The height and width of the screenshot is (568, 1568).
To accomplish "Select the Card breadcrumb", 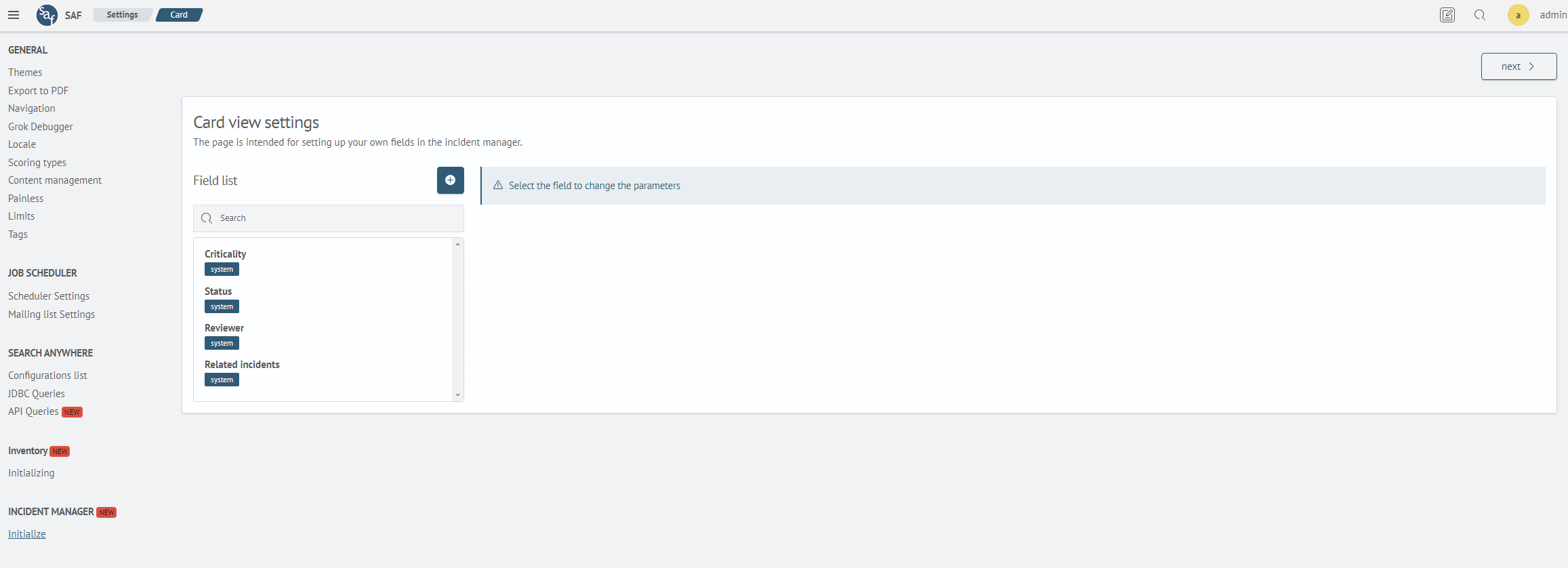I will (180, 15).
